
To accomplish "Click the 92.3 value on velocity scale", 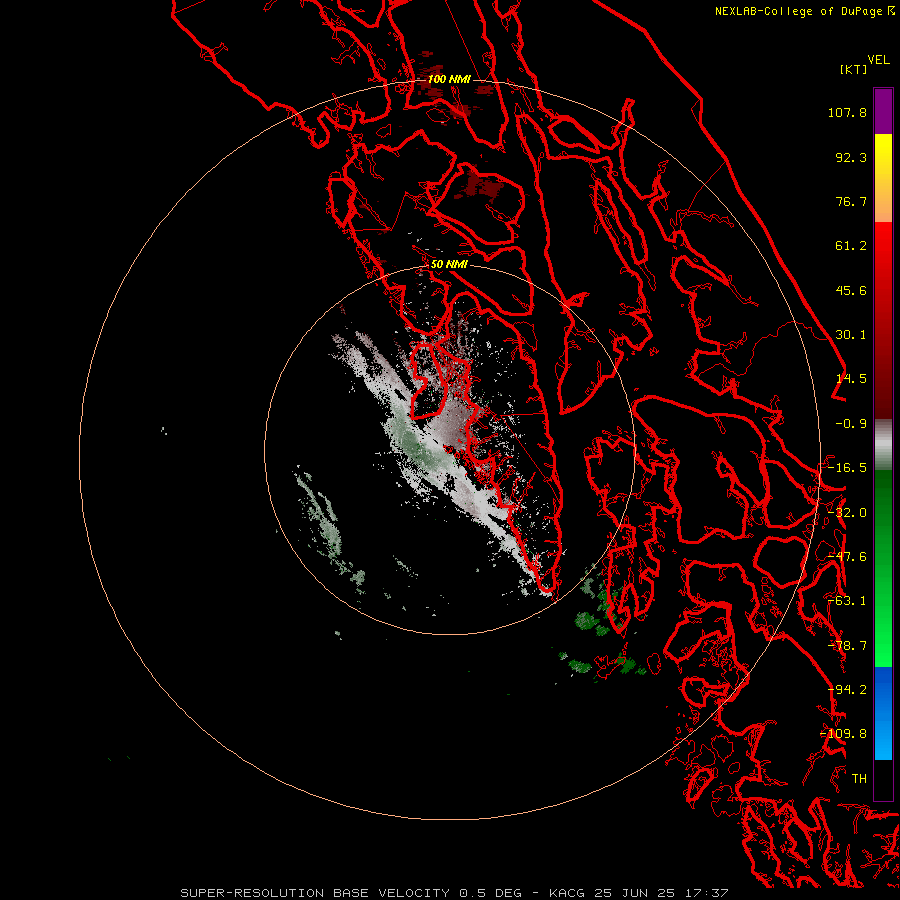I will coord(851,157).
